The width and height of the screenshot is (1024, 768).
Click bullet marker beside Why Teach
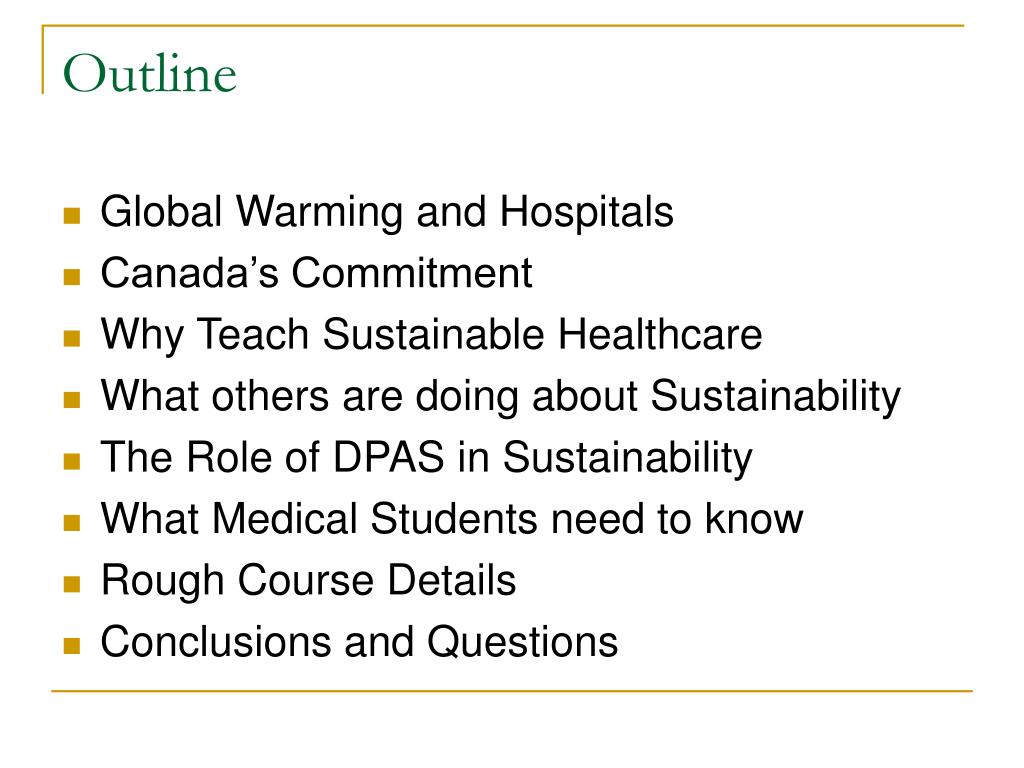pyautogui.click(x=72, y=338)
